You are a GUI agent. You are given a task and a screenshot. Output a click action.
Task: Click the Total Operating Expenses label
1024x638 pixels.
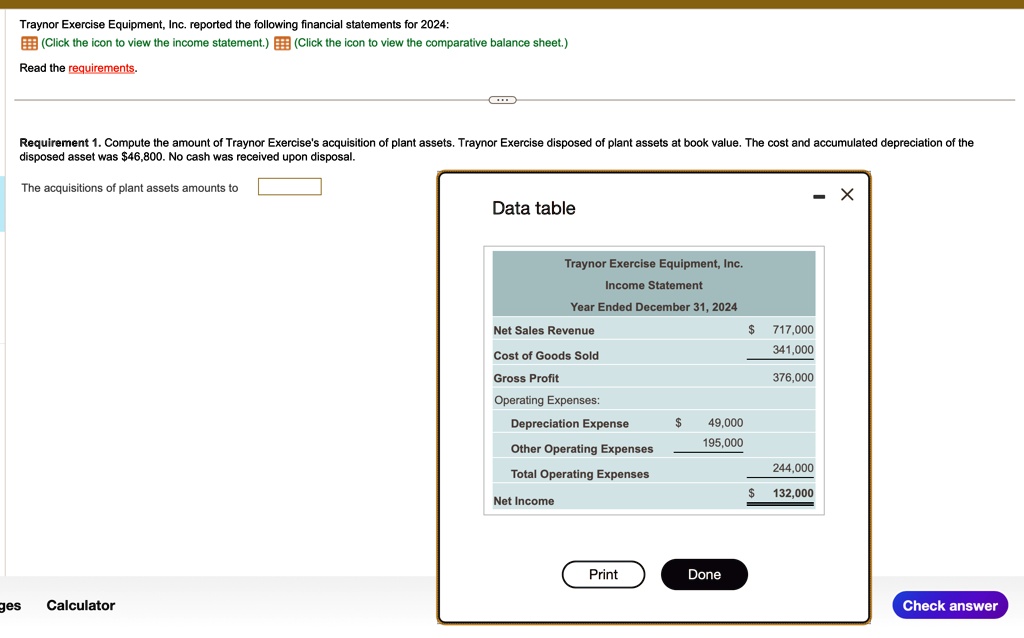point(580,474)
